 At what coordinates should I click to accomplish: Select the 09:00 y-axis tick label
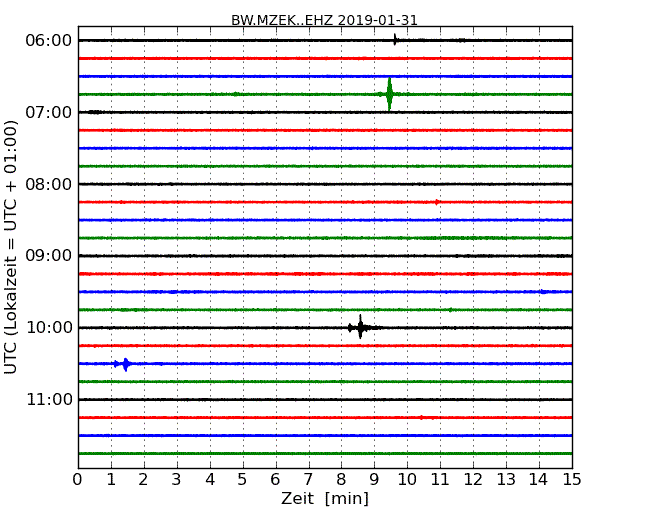coord(48,256)
